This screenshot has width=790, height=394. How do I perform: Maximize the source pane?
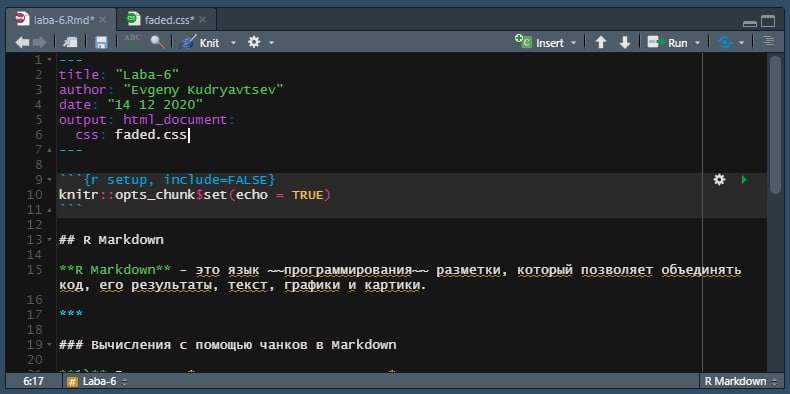click(768, 21)
